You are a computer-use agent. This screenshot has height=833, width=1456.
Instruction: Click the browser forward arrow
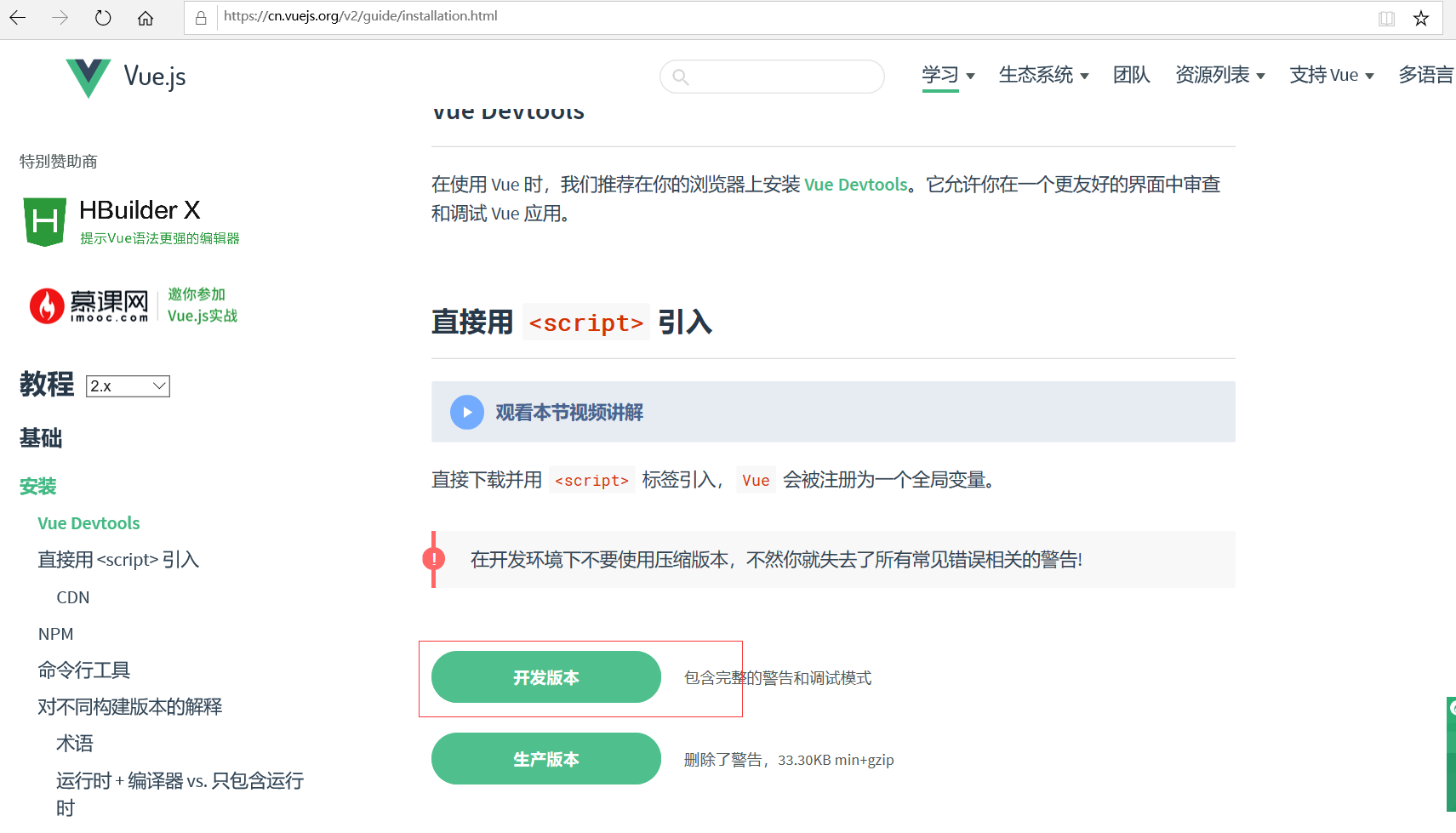60,17
